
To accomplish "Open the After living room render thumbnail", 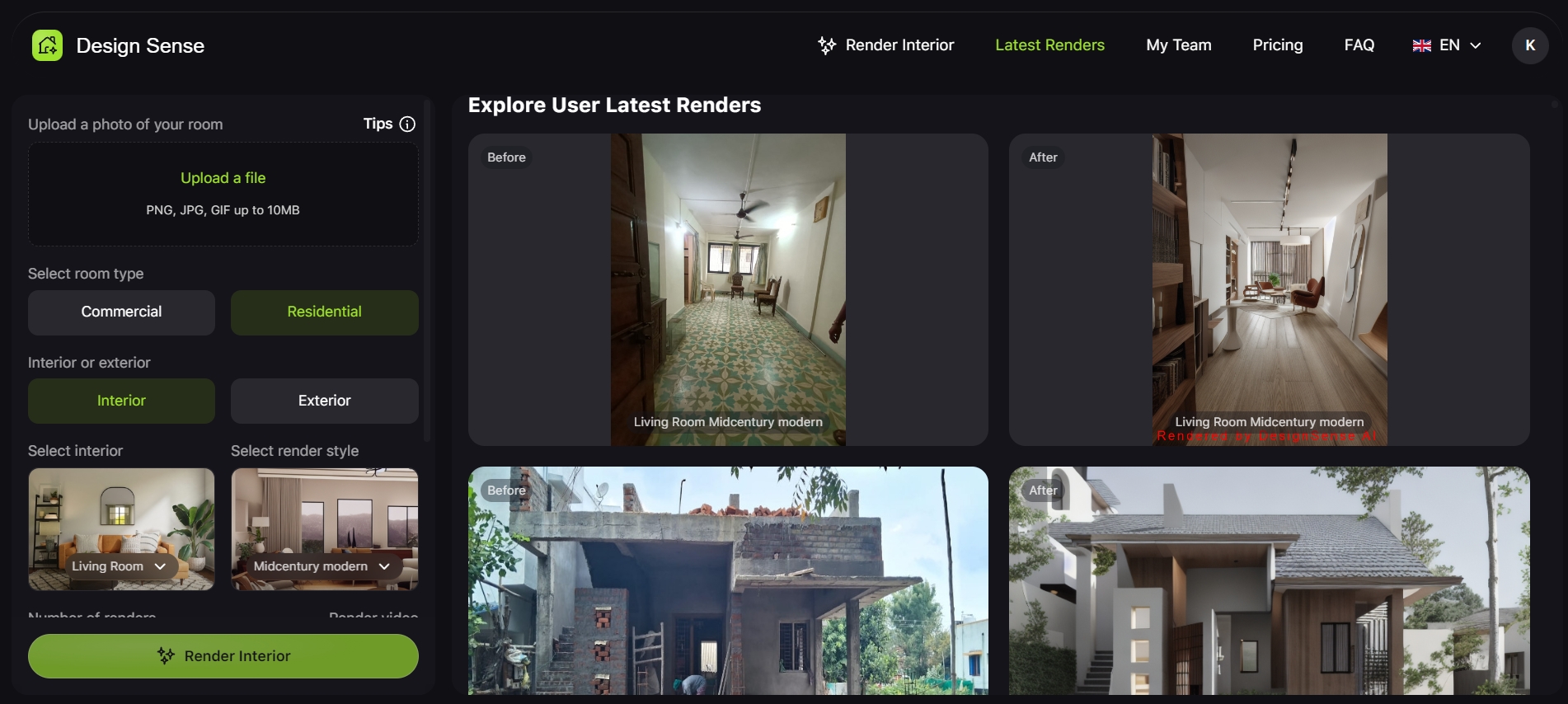I will [x=1269, y=289].
